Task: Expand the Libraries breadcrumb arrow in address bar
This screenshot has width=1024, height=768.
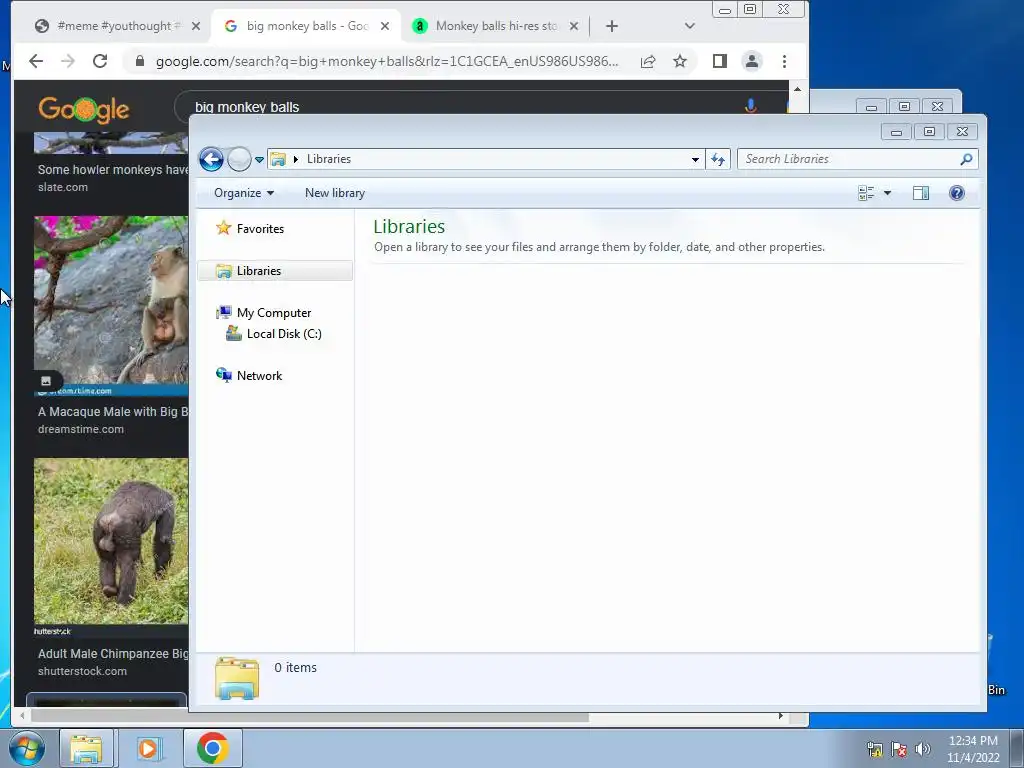Action: pos(296,159)
